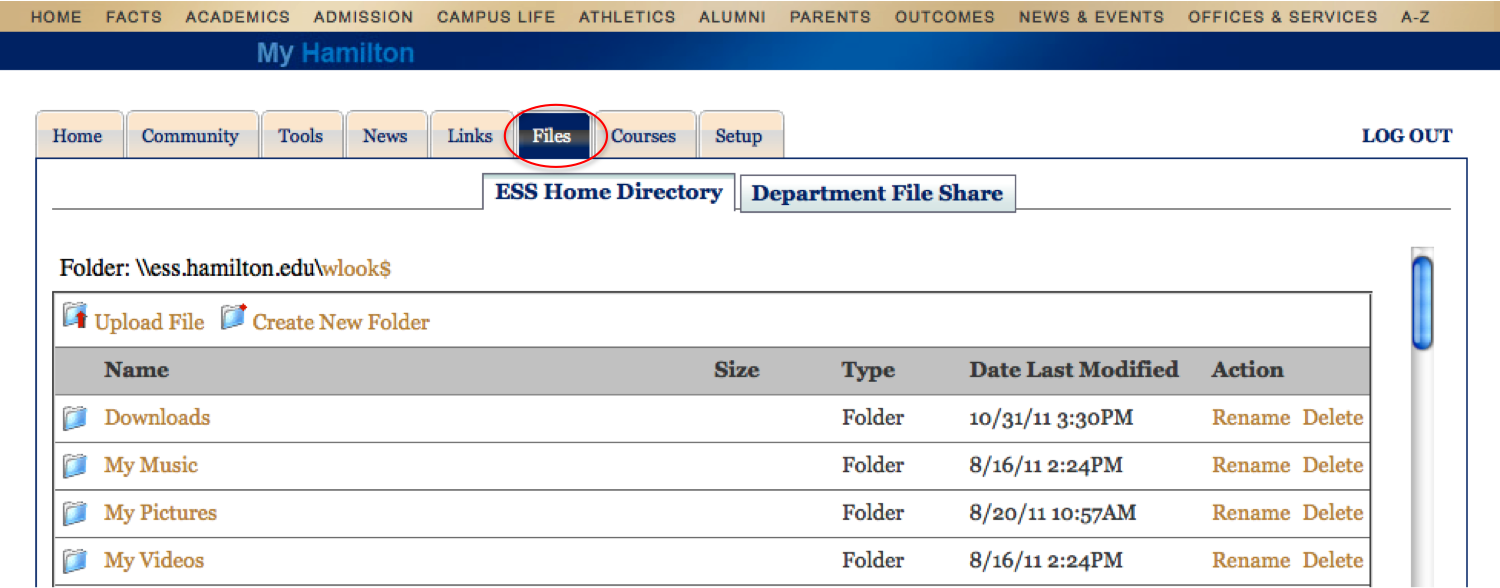Click the blue vertical scrollbar thumb

pyautogui.click(x=1422, y=303)
